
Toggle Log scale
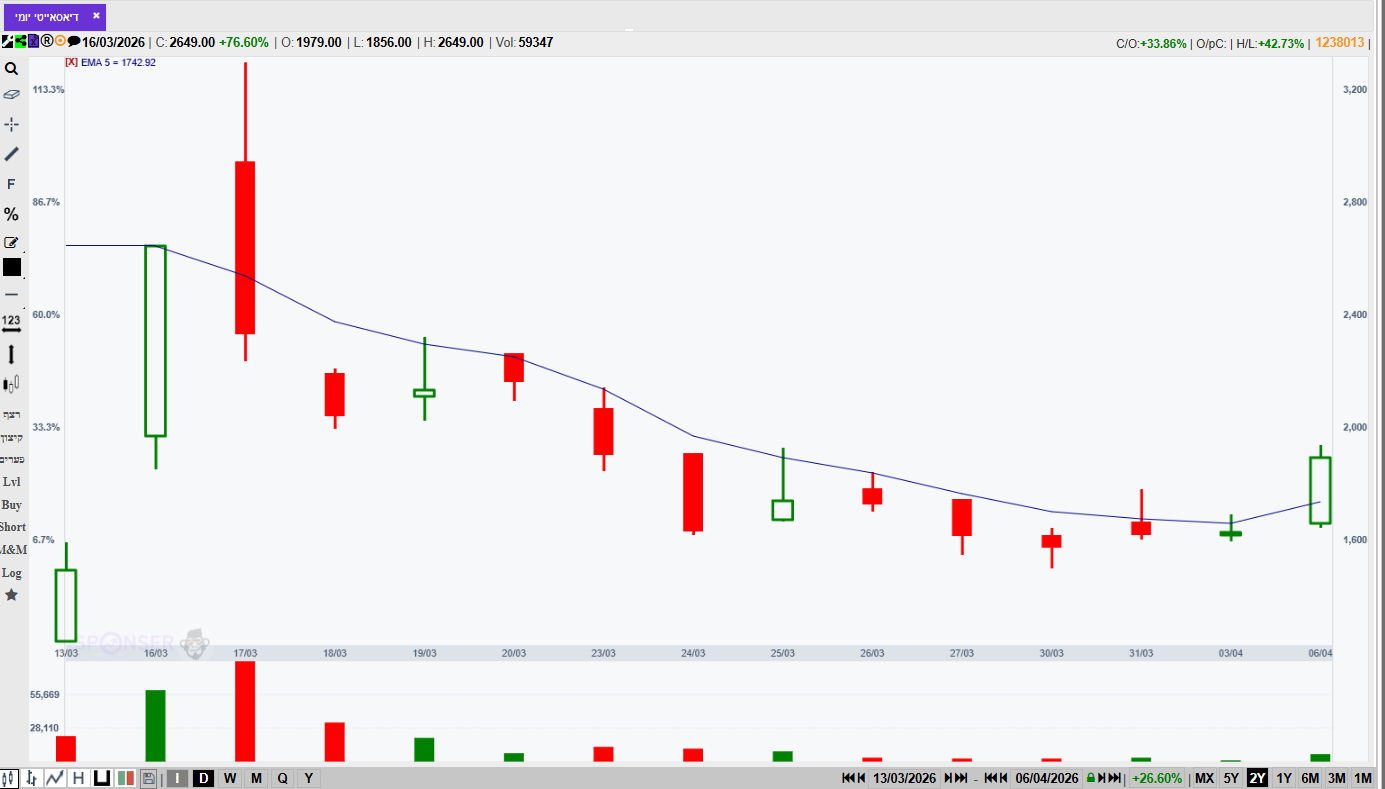(11, 573)
